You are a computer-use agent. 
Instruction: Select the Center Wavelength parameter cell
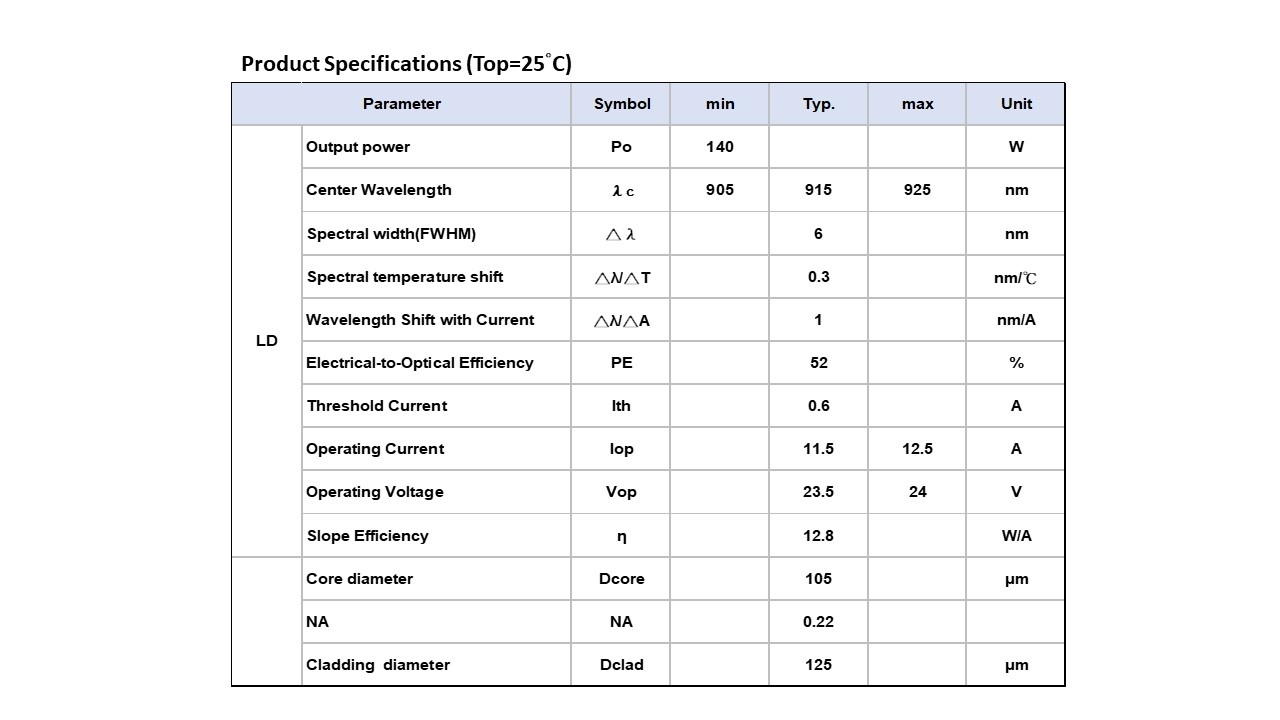coord(379,190)
